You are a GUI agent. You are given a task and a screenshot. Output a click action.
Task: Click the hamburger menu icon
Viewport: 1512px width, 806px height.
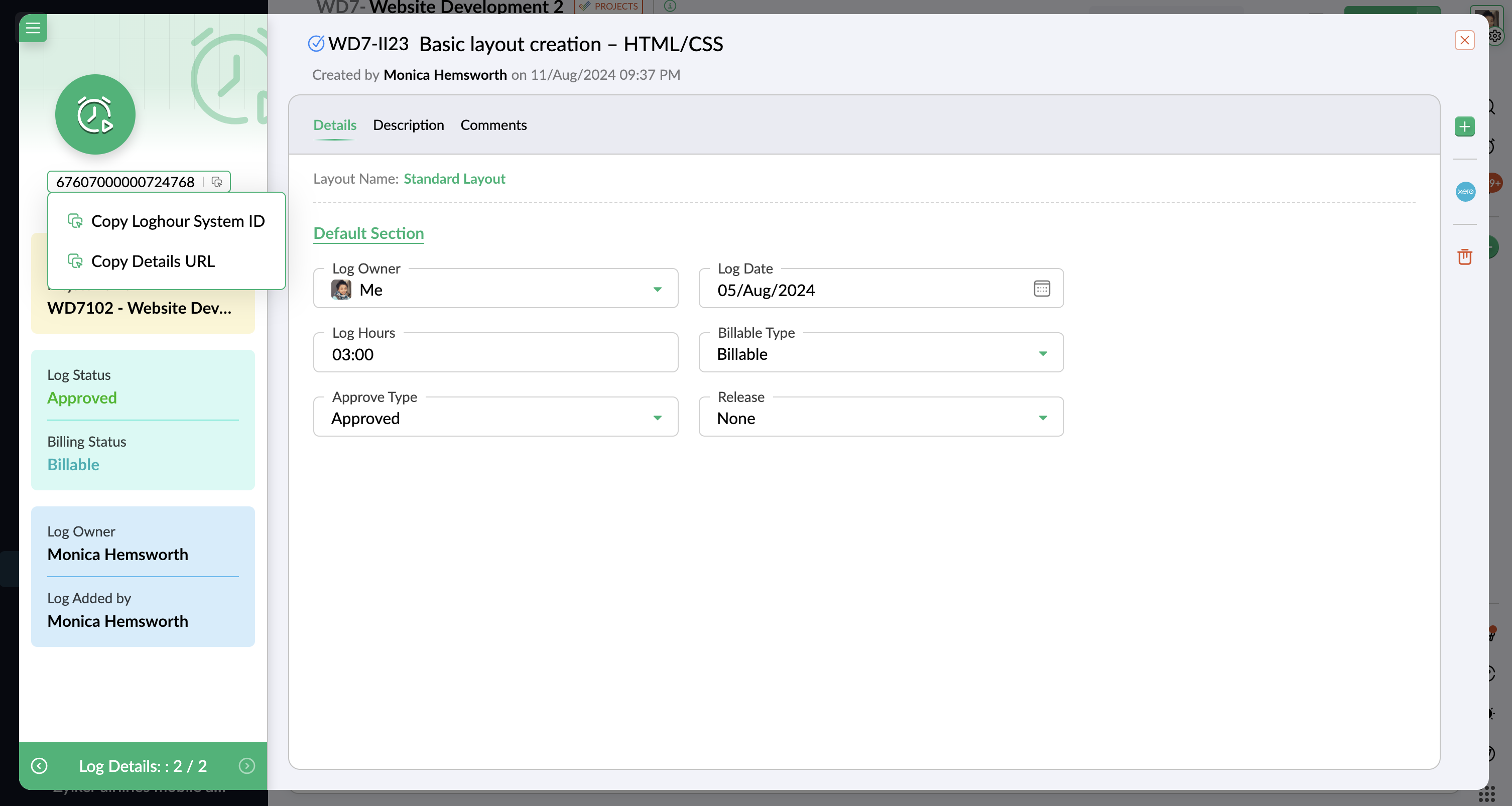point(33,28)
